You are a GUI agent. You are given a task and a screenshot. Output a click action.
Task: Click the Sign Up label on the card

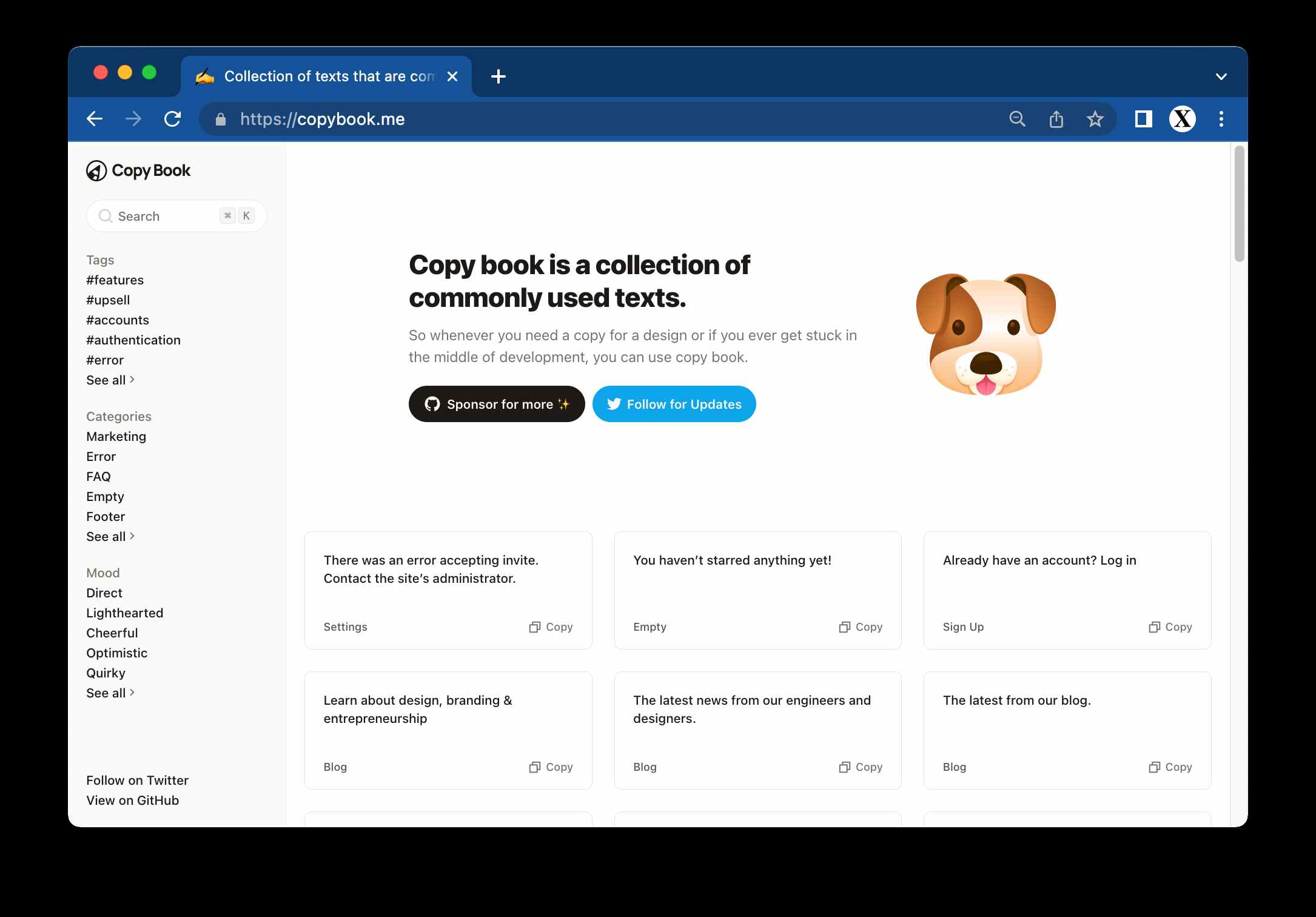[964, 627]
